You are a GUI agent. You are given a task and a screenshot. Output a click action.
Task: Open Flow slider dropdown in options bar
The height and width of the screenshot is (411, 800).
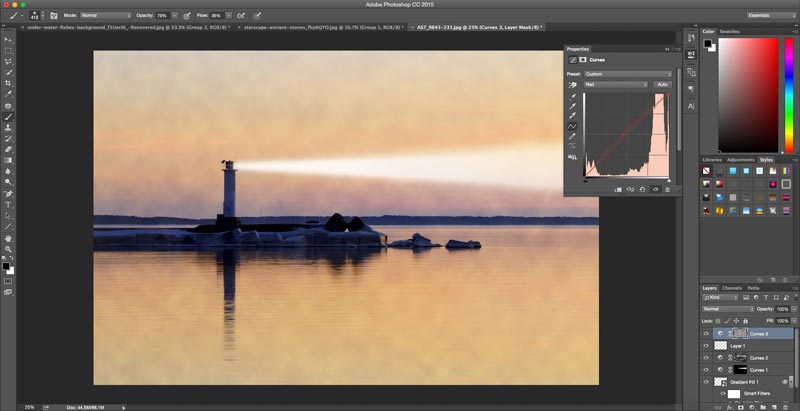click(x=228, y=16)
